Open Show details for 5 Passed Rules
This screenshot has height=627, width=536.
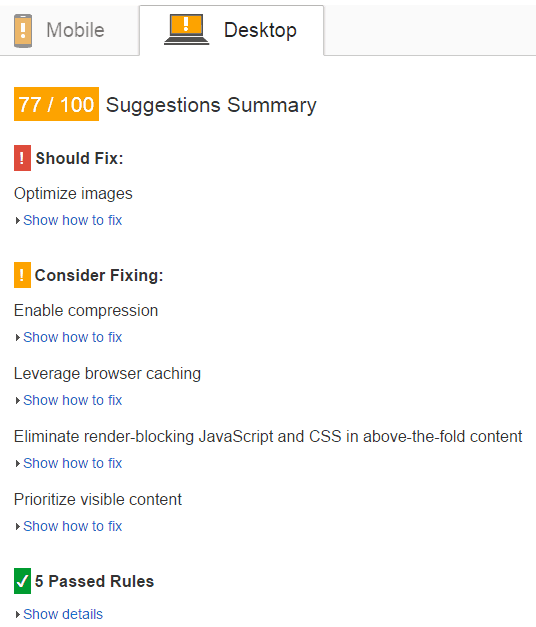point(63,614)
